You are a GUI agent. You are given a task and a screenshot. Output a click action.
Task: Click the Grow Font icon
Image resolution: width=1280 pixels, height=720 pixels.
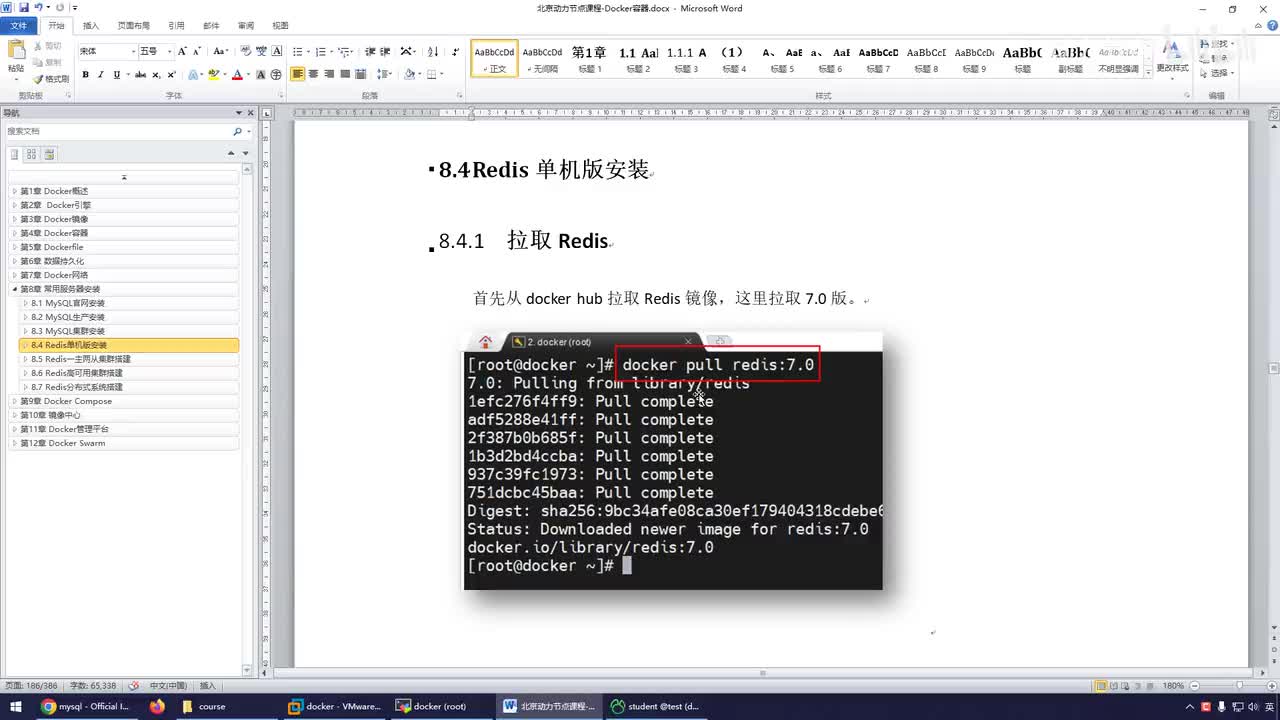[182, 51]
